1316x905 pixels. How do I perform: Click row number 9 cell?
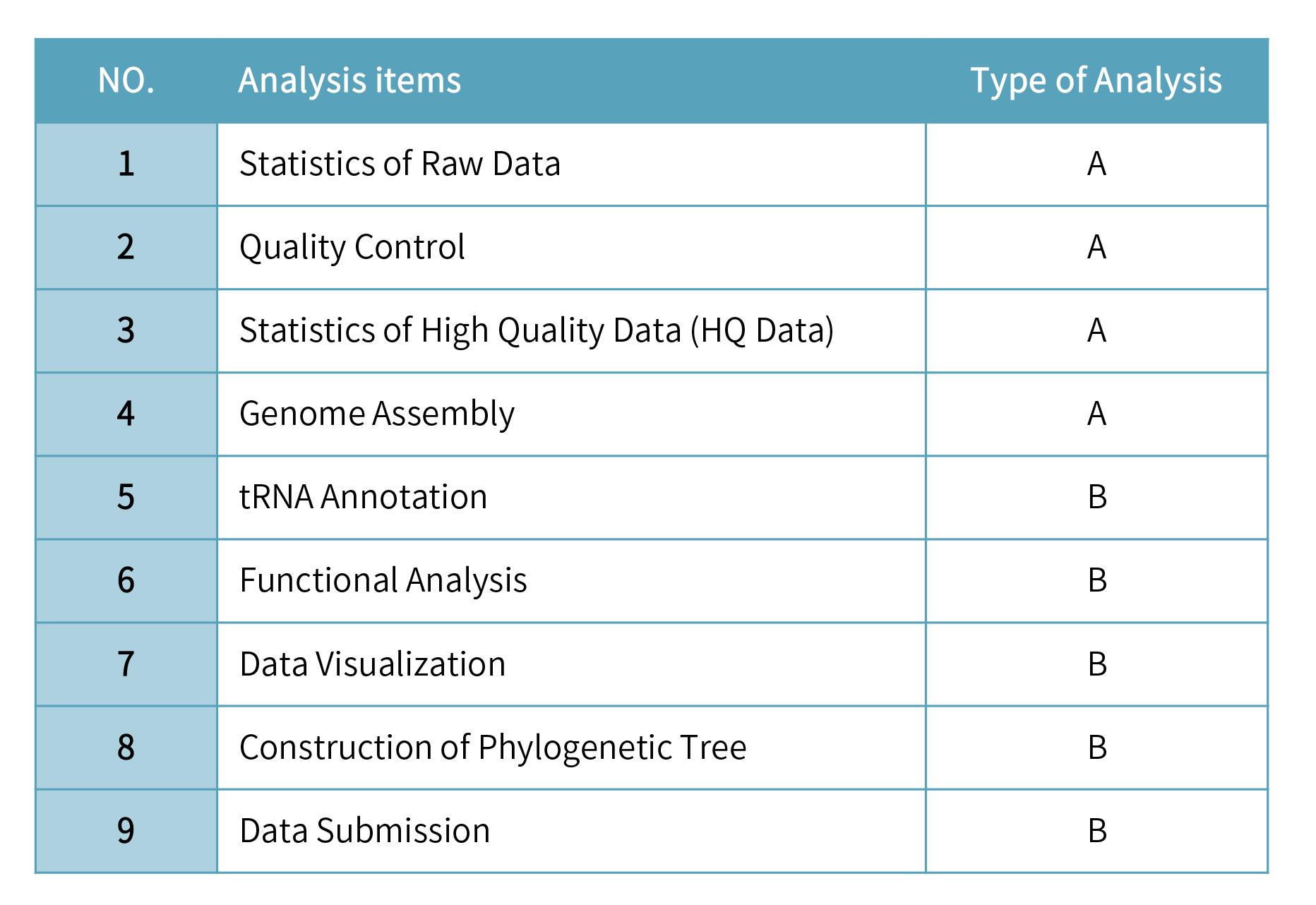(x=126, y=831)
